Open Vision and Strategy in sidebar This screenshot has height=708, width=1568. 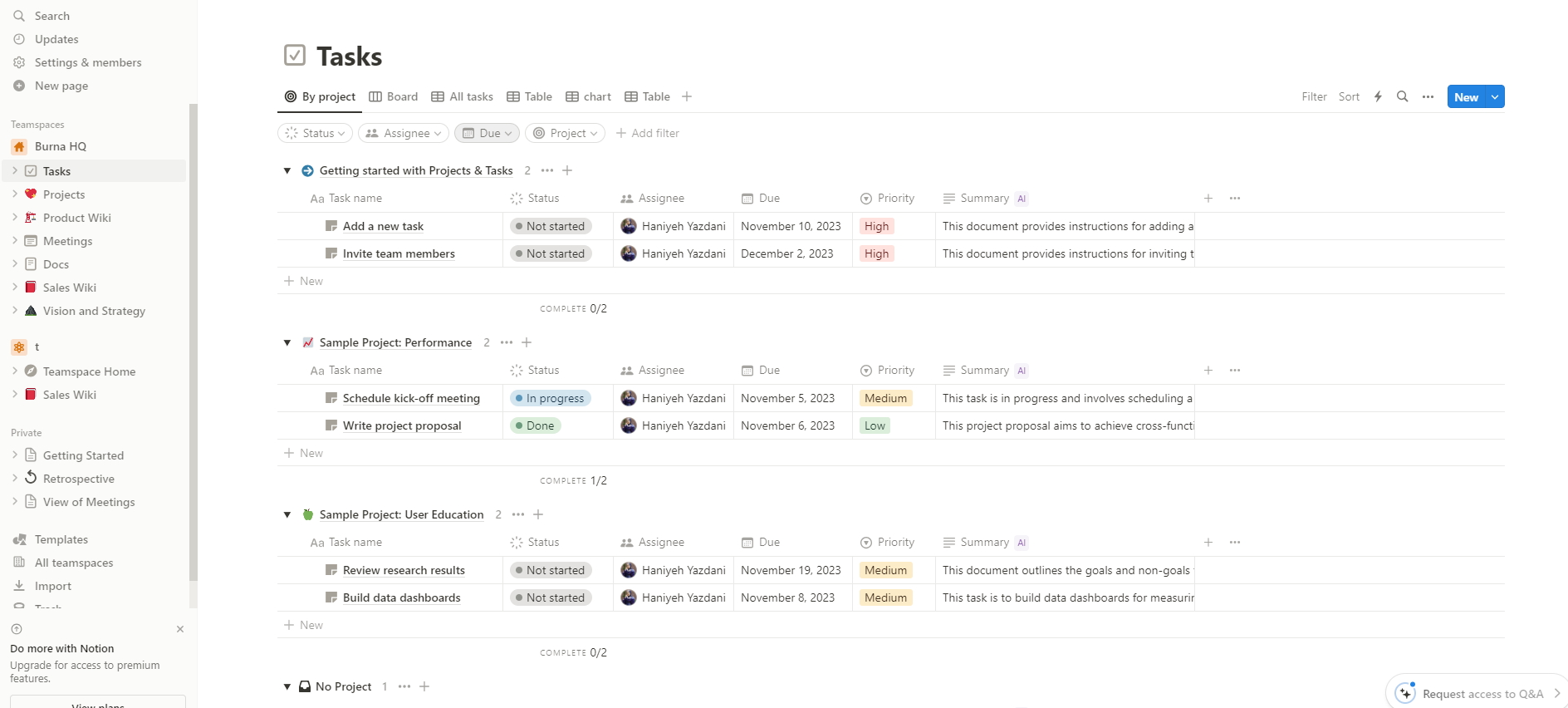pos(94,311)
